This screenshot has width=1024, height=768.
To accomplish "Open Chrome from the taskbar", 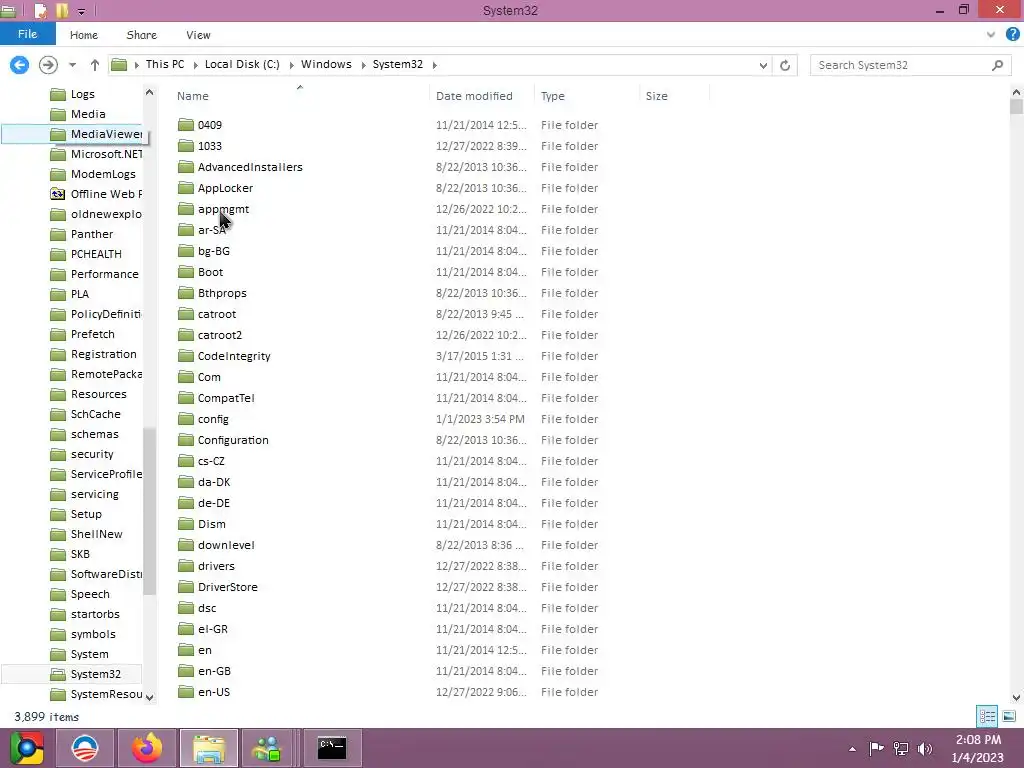I will pyautogui.click(x=27, y=748).
